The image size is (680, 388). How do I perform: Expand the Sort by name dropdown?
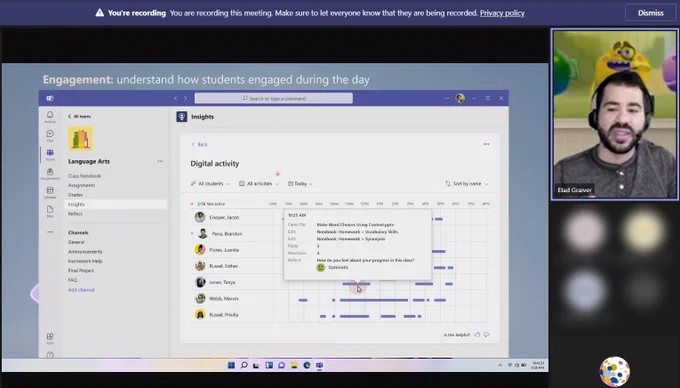(x=467, y=184)
